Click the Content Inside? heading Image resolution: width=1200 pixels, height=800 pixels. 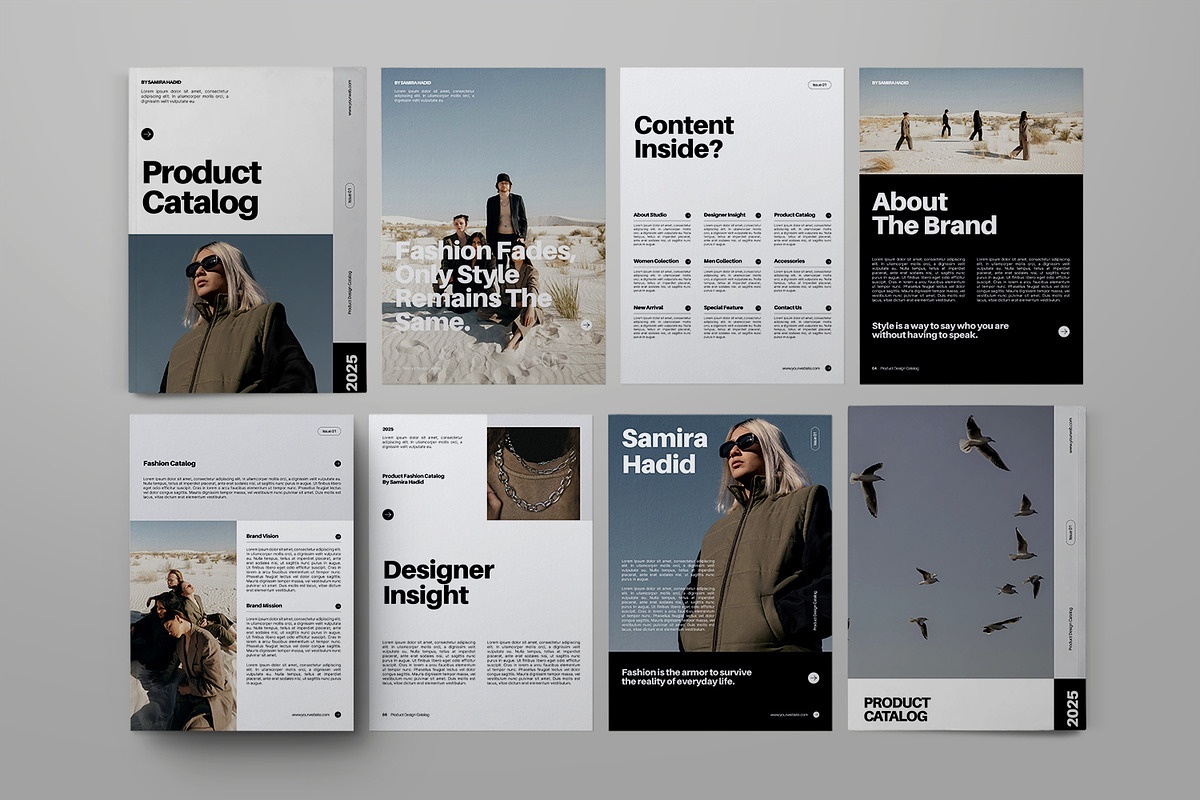pyautogui.click(x=684, y=138)
